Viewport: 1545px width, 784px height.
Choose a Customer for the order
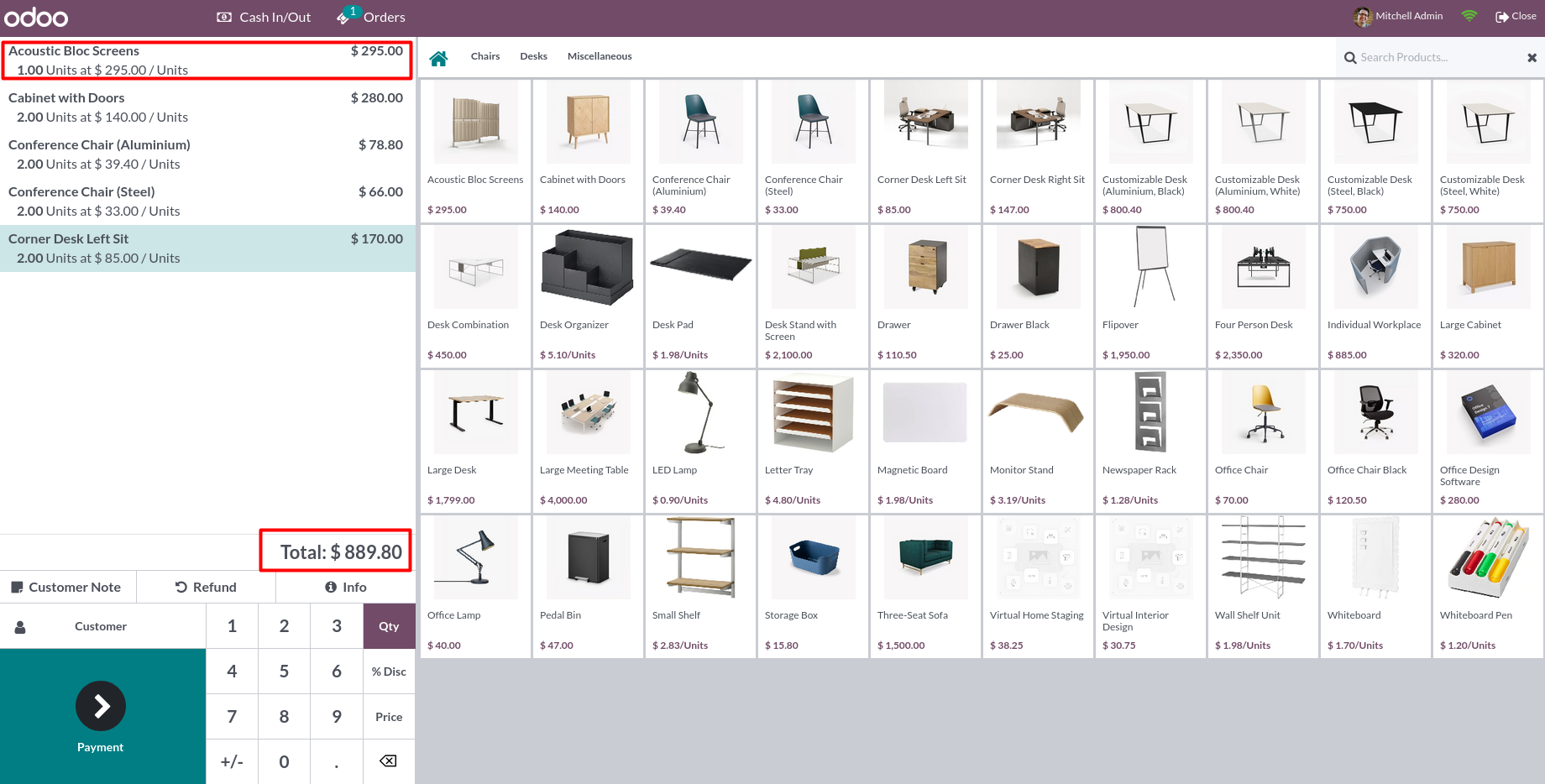pyautogui.click(x=102, y=626)
